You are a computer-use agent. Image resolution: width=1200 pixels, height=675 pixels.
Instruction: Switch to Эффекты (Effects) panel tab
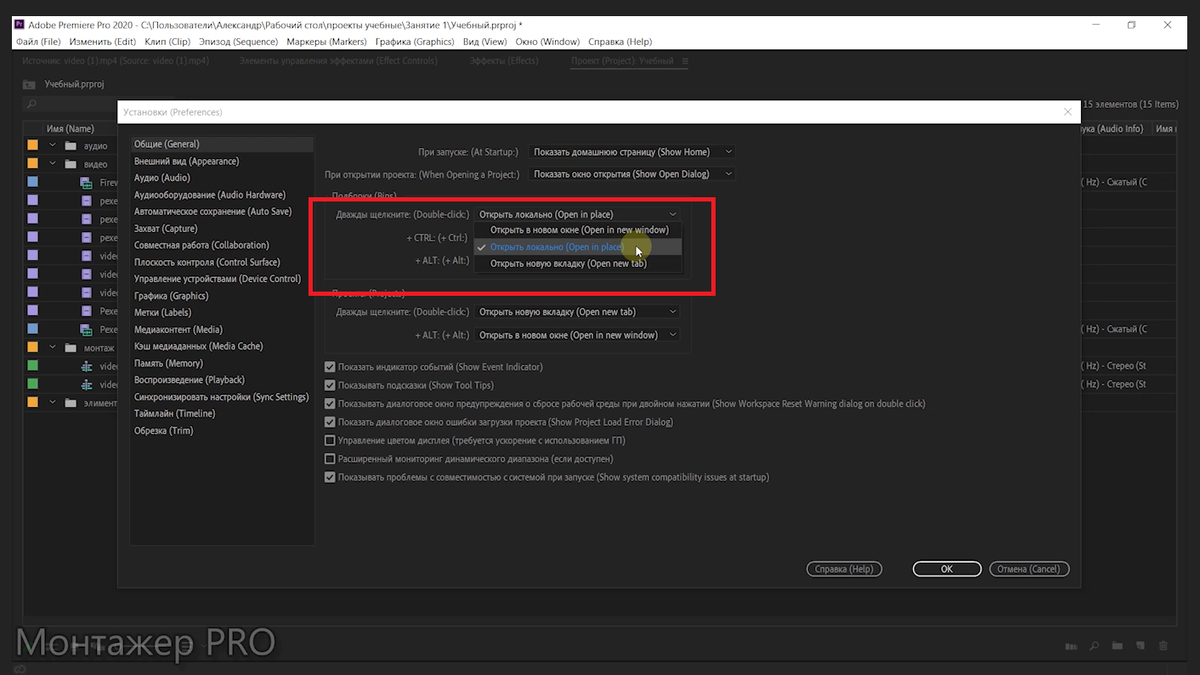coord(504,61)
